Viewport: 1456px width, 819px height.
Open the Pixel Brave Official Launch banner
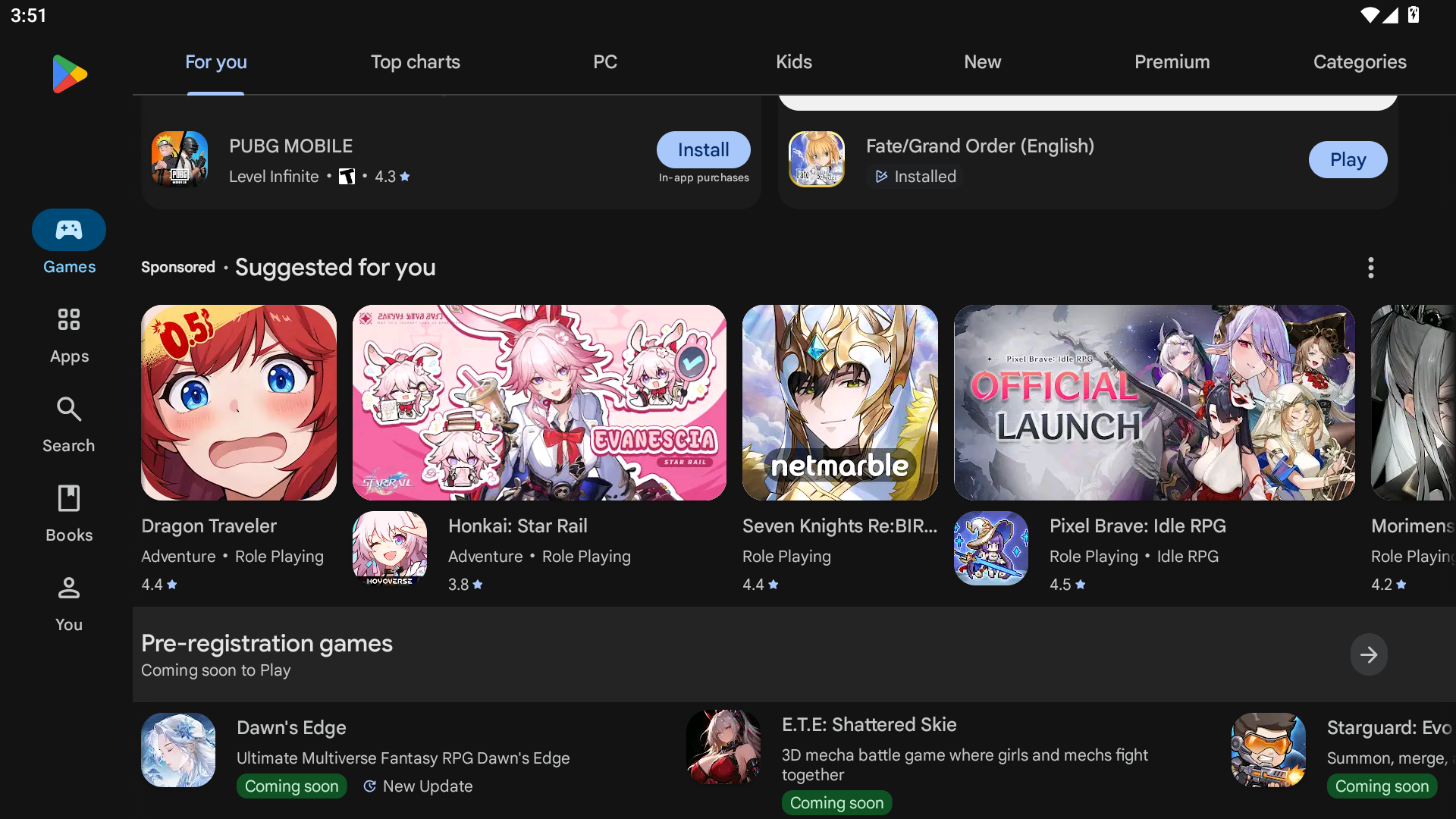[1154, 403]
